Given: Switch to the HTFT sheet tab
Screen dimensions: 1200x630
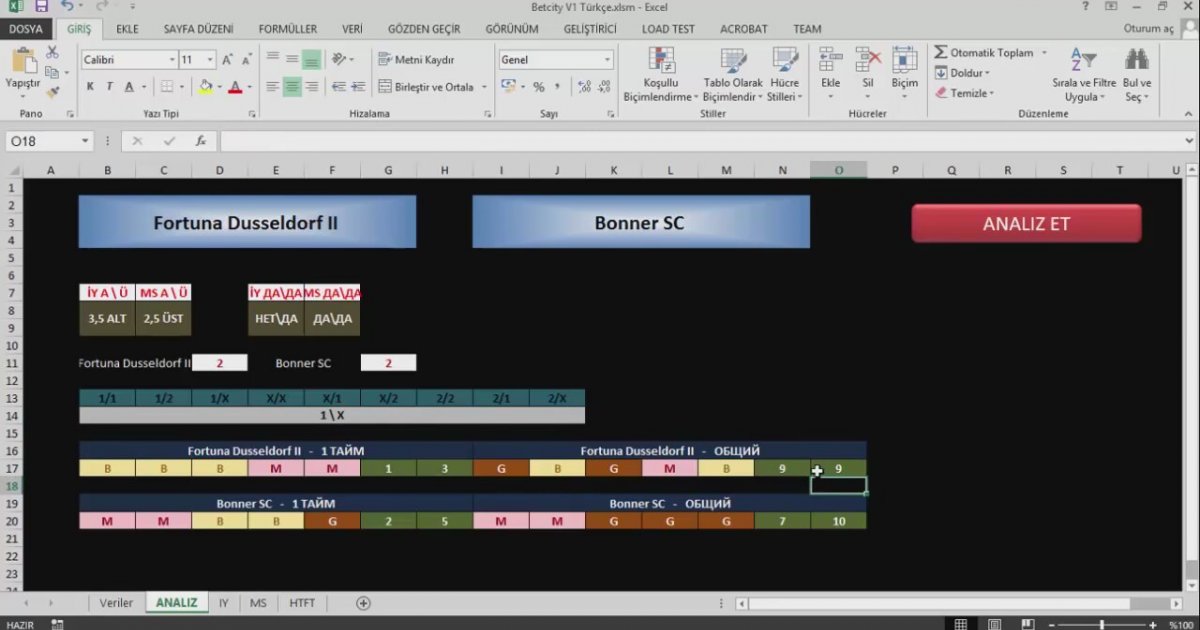Looking at the screenshot, I should [x=301, y=603].
